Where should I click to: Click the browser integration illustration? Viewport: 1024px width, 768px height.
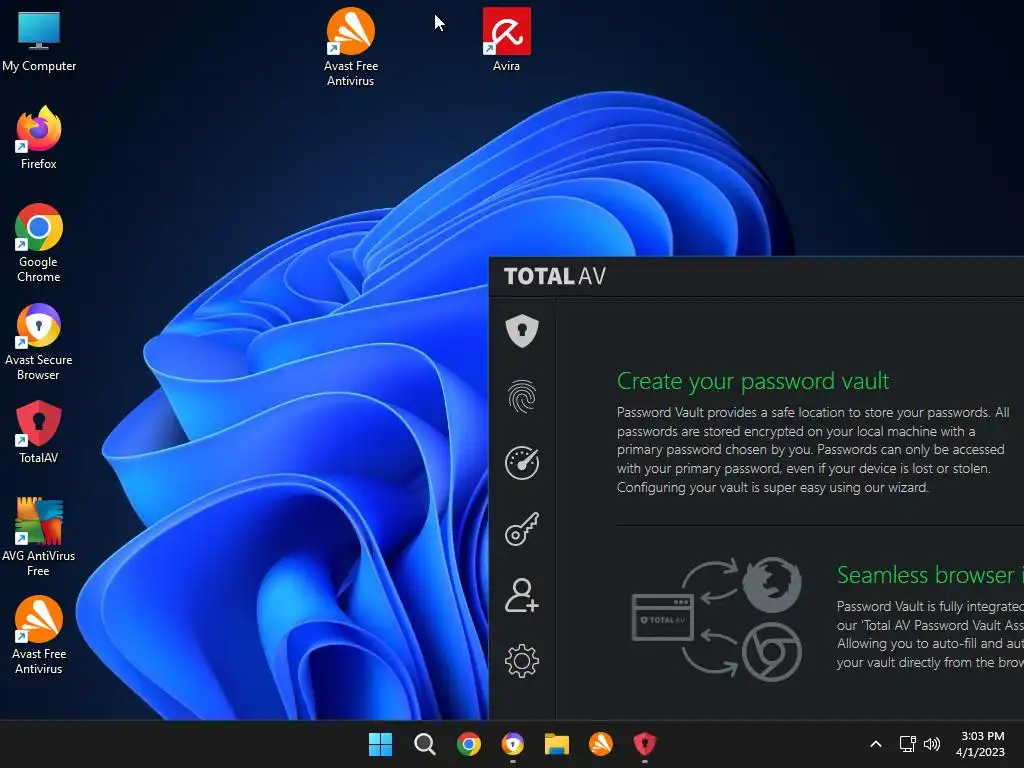[716, 618]
